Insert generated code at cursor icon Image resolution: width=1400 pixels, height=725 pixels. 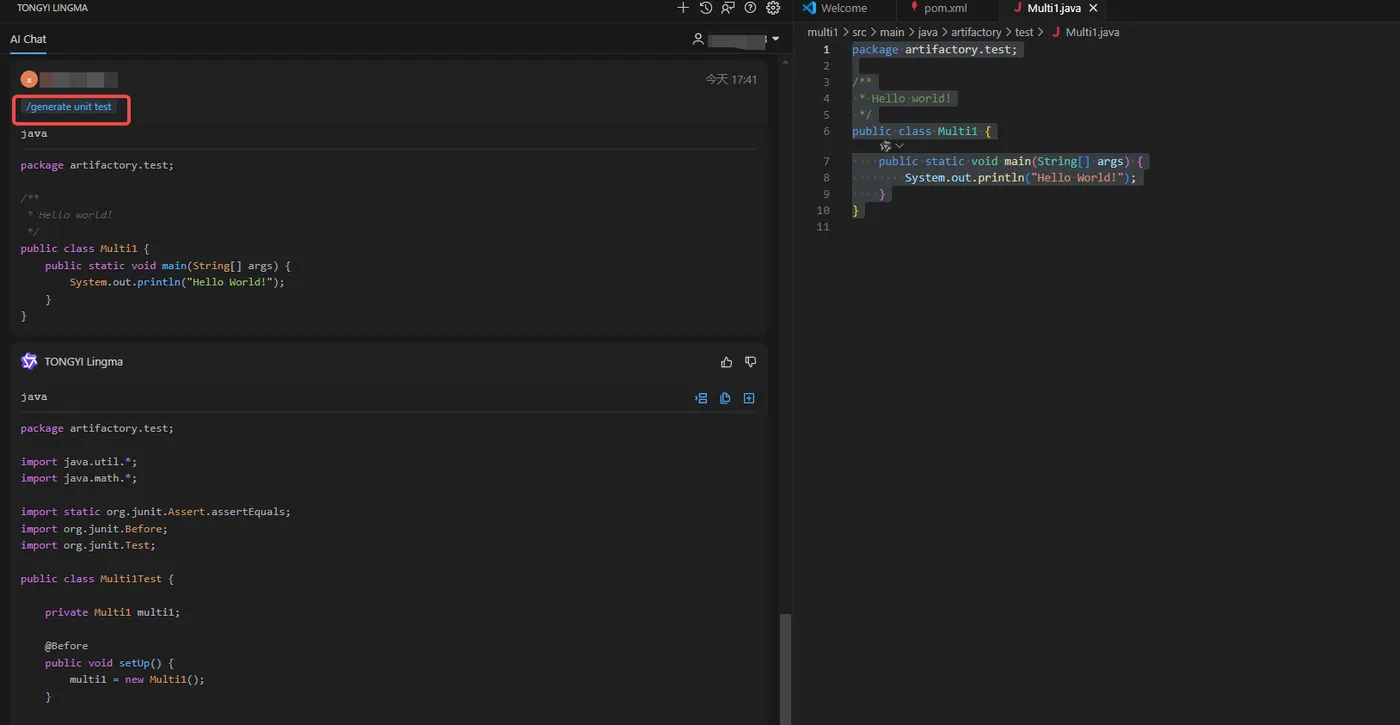(701, 398)
